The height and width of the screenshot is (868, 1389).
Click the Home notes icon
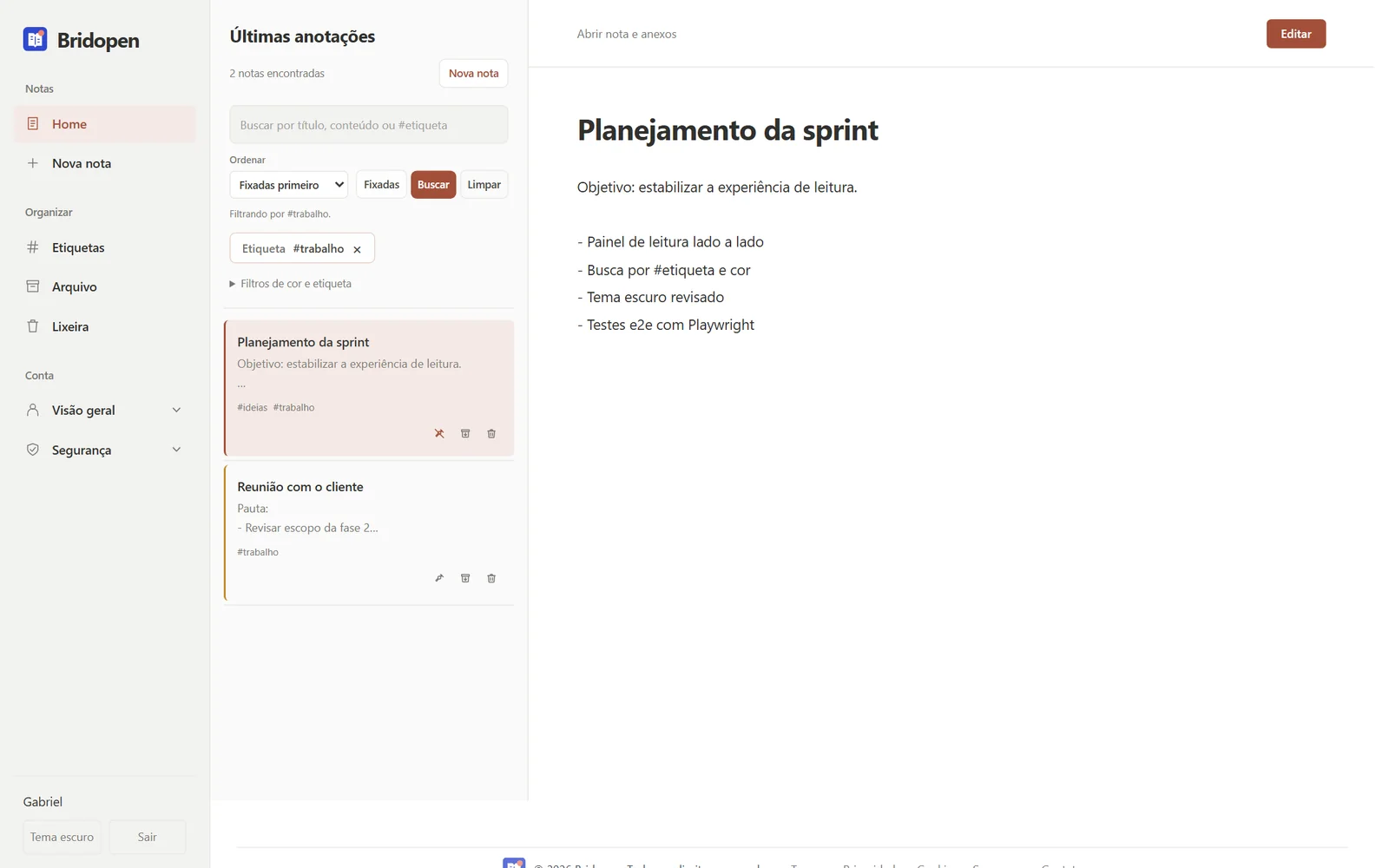pyautogui.click(x=33, y=124)
